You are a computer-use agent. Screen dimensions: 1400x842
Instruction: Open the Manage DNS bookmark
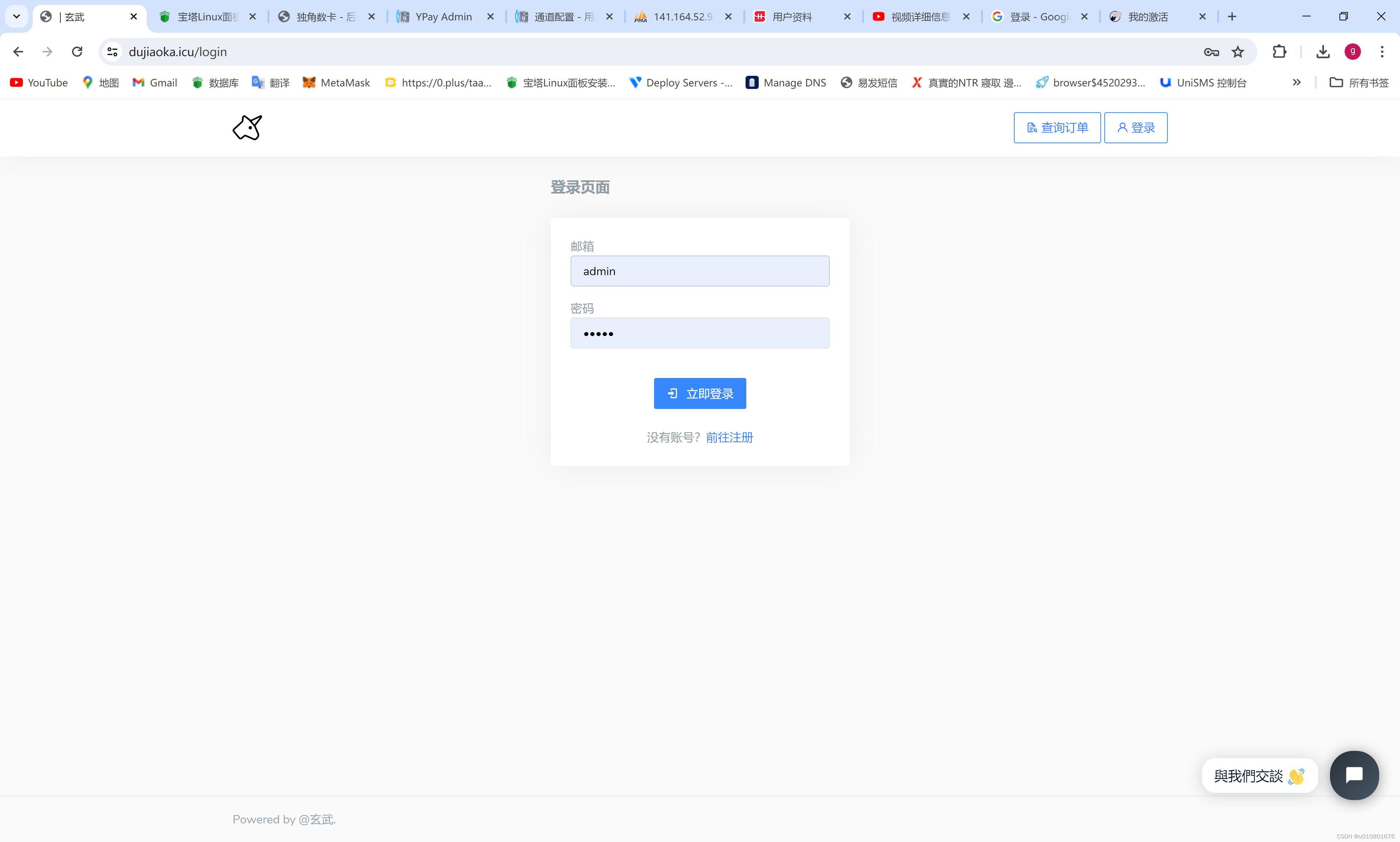[x=785, y=83]
